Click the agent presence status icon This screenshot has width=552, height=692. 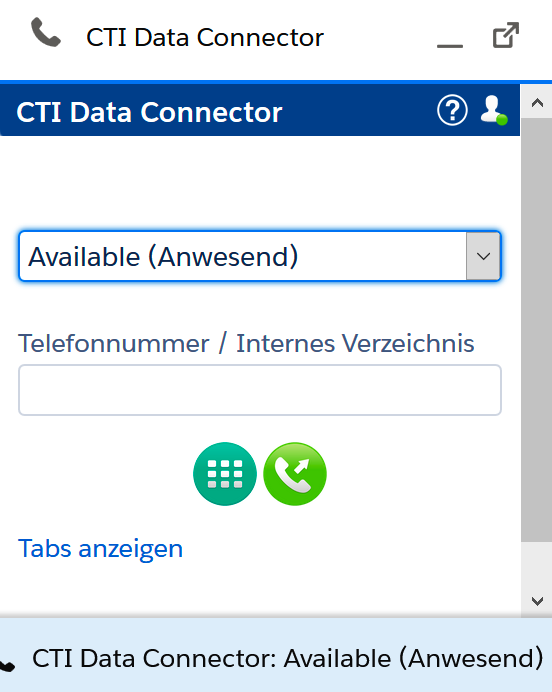coord(494,110)
